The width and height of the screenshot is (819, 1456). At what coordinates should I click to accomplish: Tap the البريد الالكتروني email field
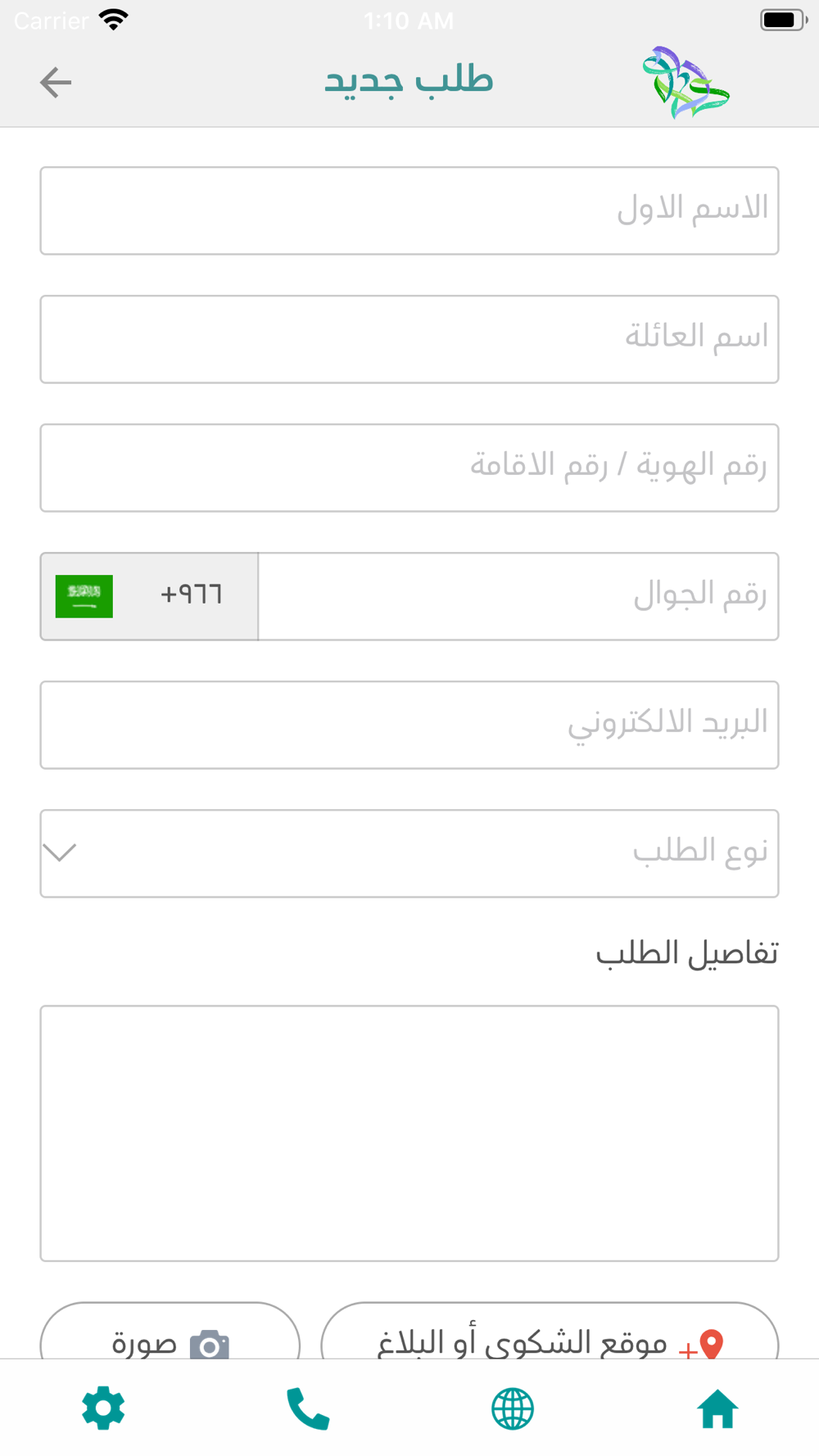409,725
